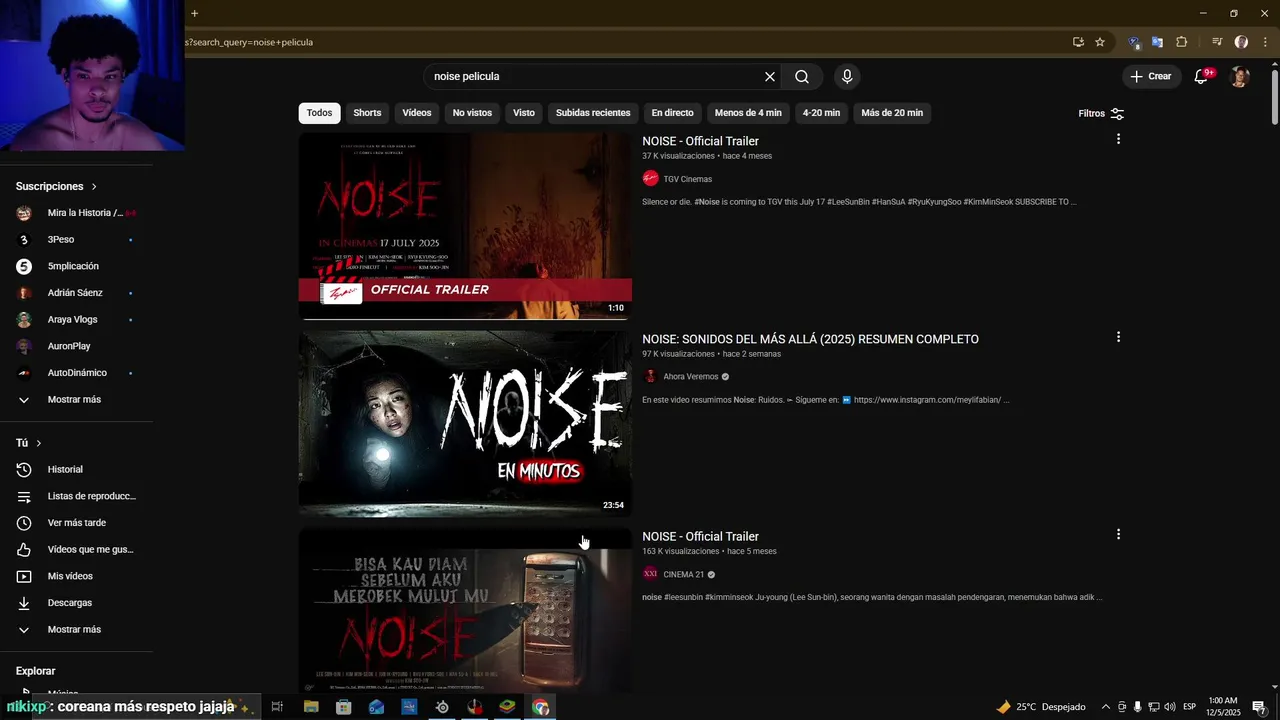Open Ver más tarde in the sidebar
1280x720 pixels.
(x=76, y=523)
